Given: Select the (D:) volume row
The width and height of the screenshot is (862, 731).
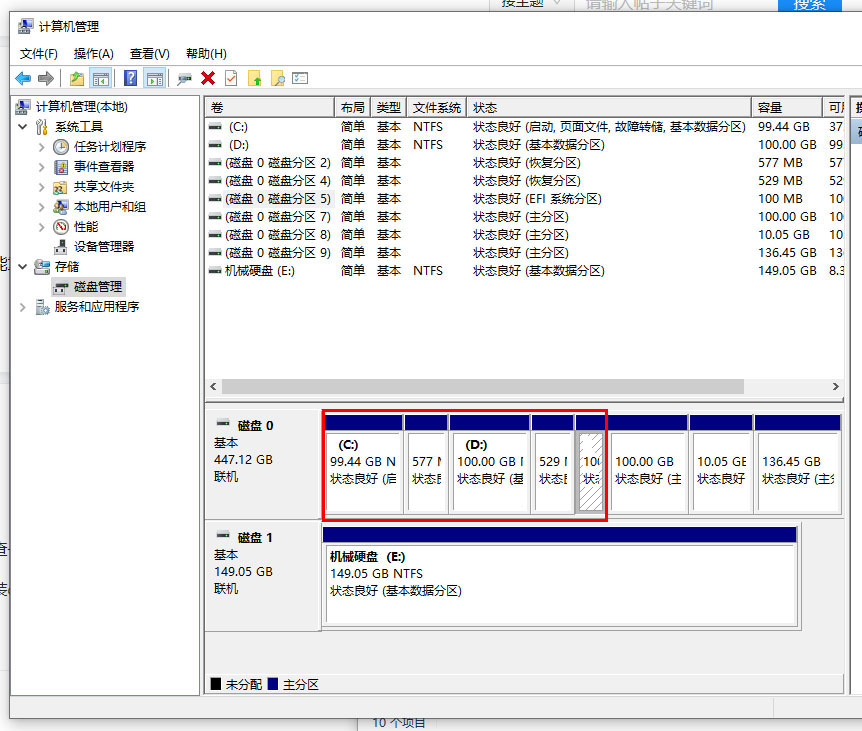Looking at the screenshot, I should click(524, 145).
